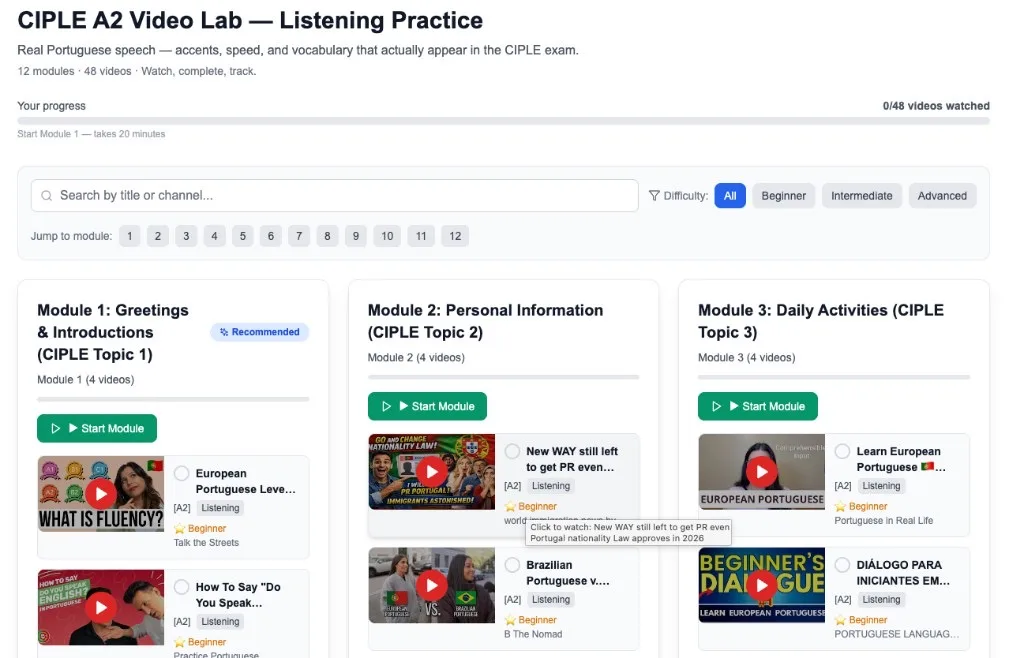Viewport: 1024px width, 658px height.
Task: Start Module 2 Personal Information
Action: point(427,406)
